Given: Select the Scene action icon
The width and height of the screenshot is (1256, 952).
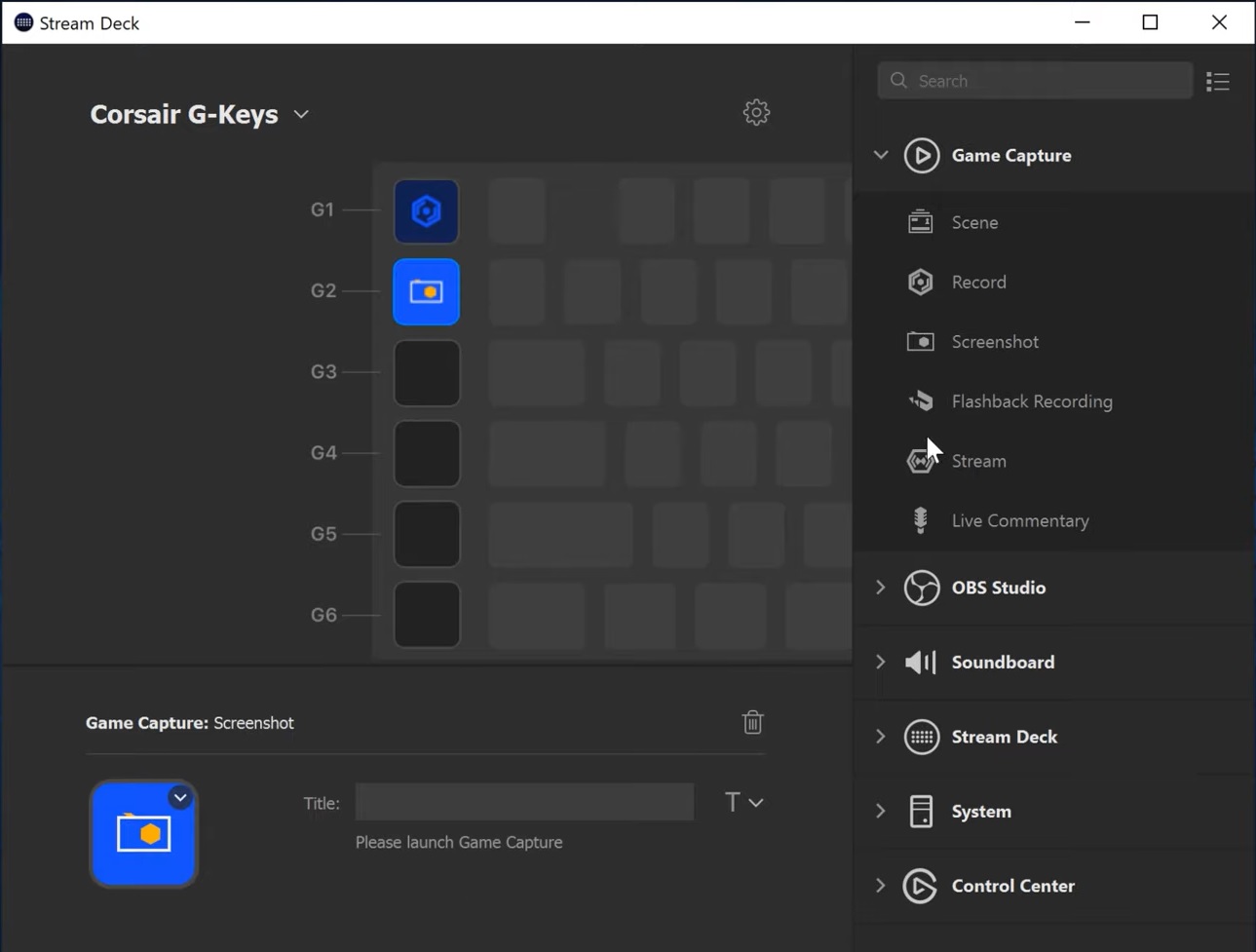Looking at the screenshot, I should pos(919,221).
